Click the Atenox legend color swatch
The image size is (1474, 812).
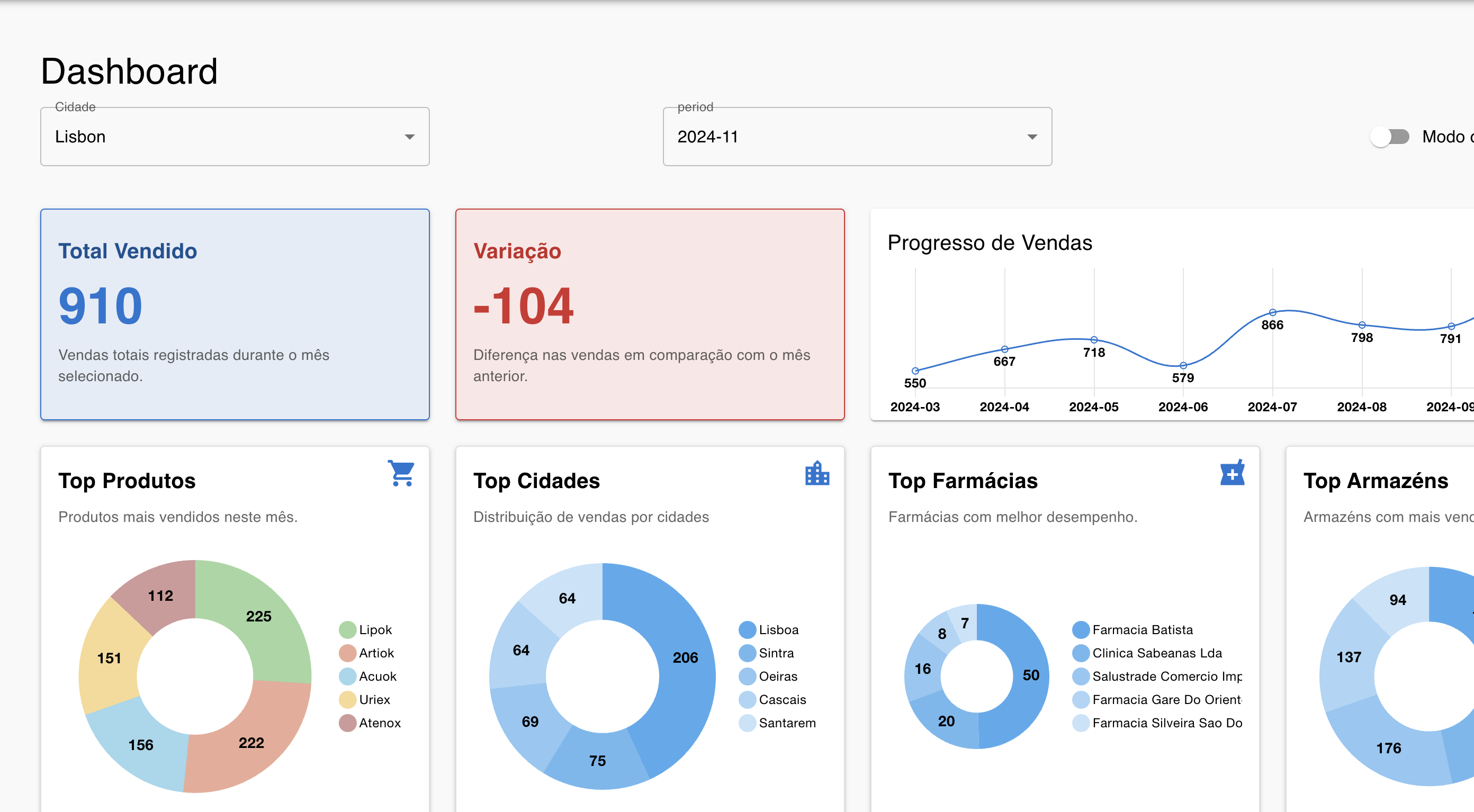click(347, 723)
